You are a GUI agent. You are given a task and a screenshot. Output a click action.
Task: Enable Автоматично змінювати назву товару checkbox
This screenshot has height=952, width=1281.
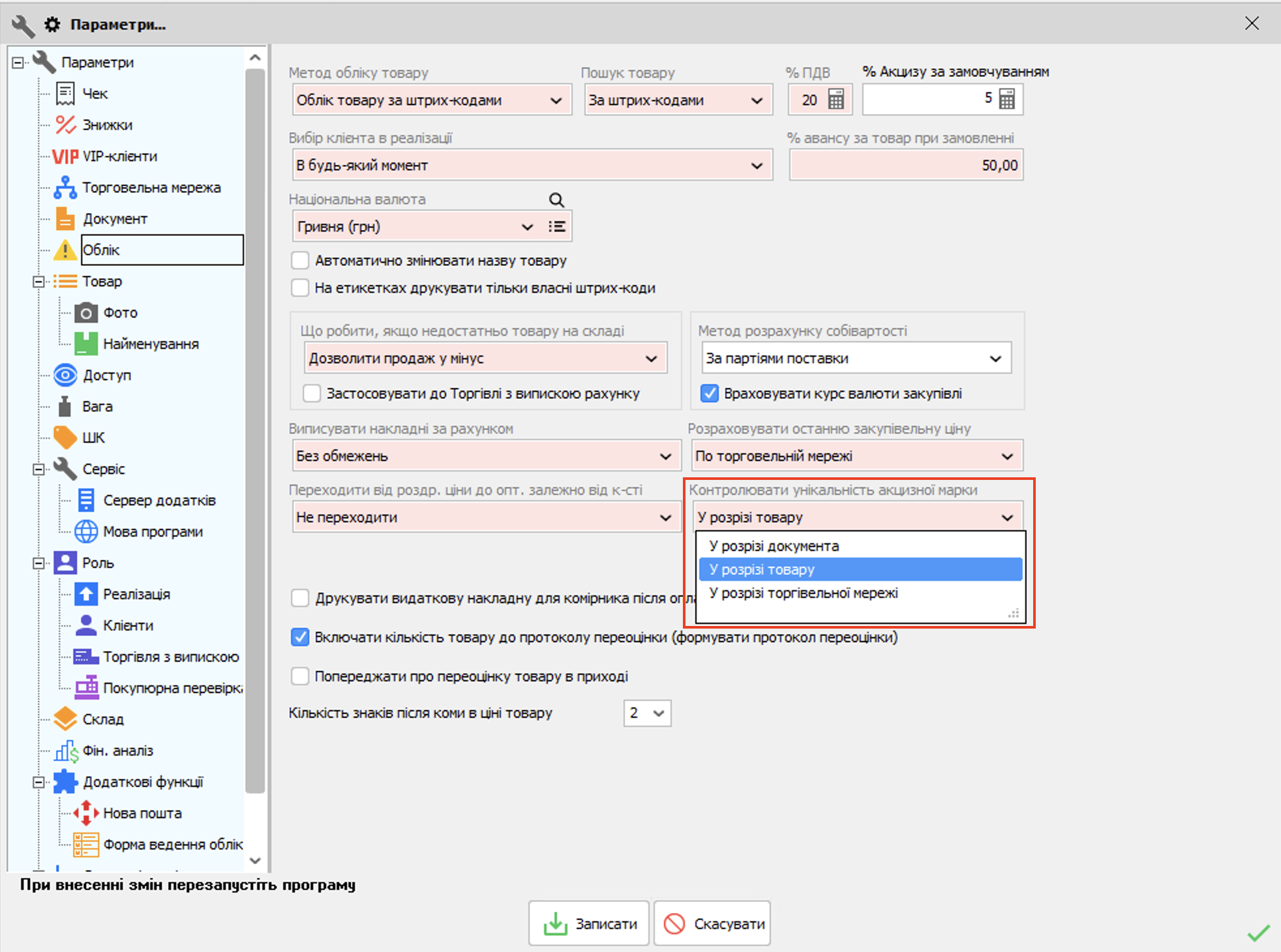[300, 261]
